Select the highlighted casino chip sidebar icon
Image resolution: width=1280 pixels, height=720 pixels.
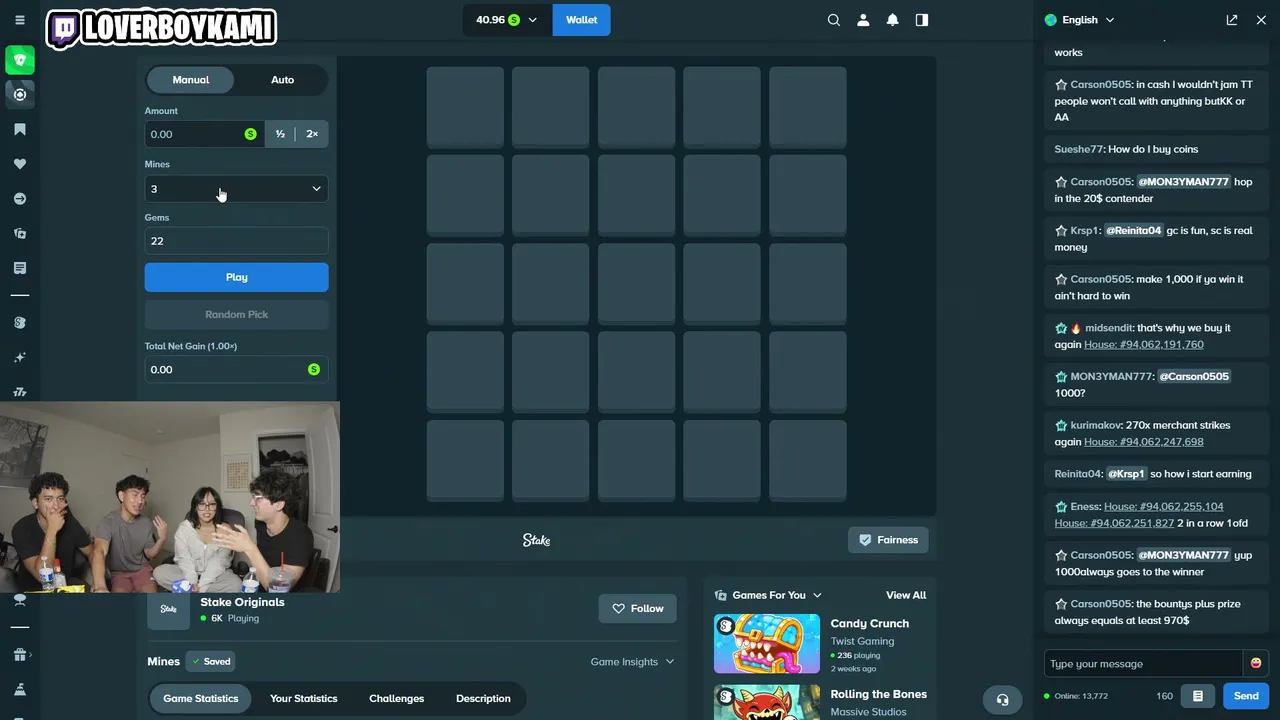pyautogui.click(x=19, y=94)
